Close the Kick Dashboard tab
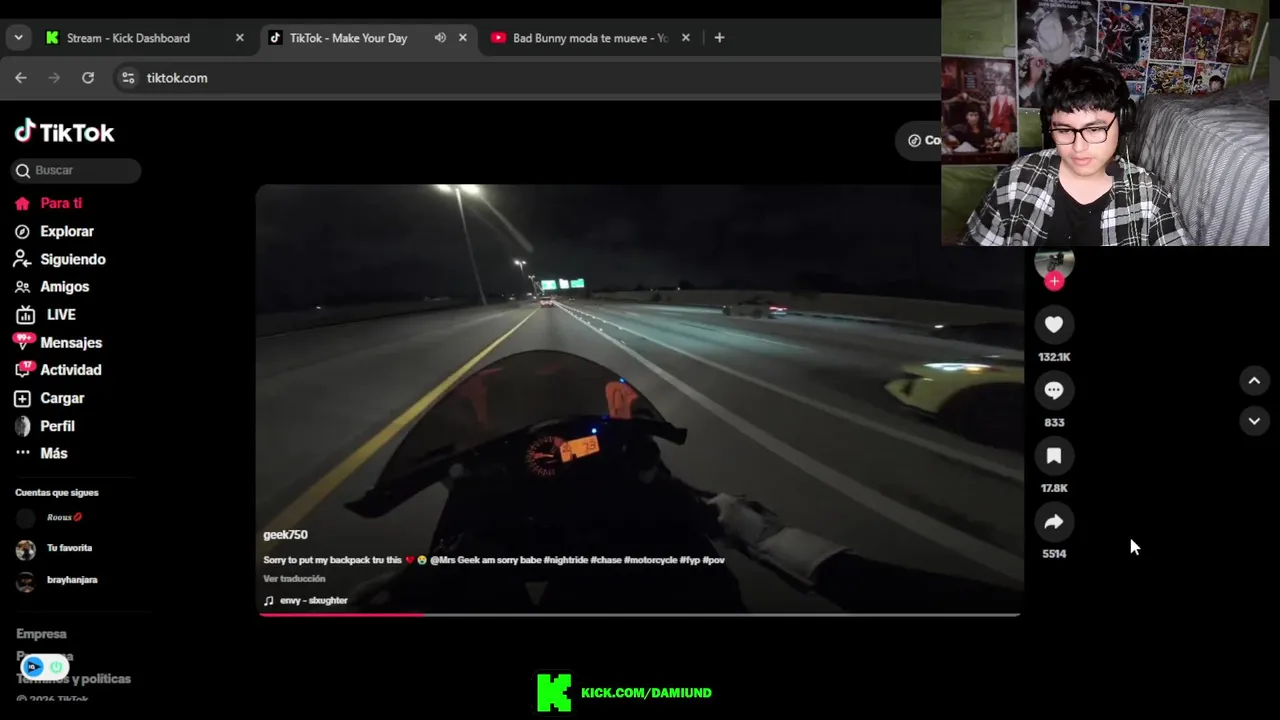Viewport: 1280px width, 720px height. (x=239, y=38)
